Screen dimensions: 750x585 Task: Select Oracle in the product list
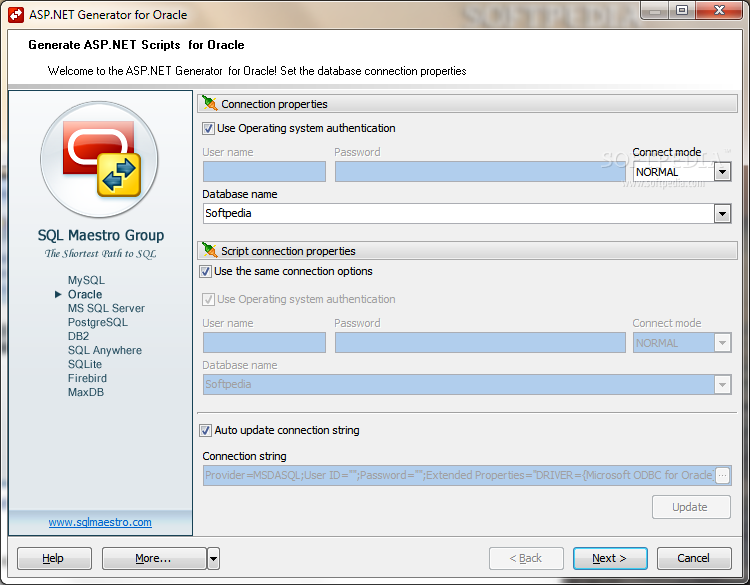pyautogui.click(x=85, y=294)
